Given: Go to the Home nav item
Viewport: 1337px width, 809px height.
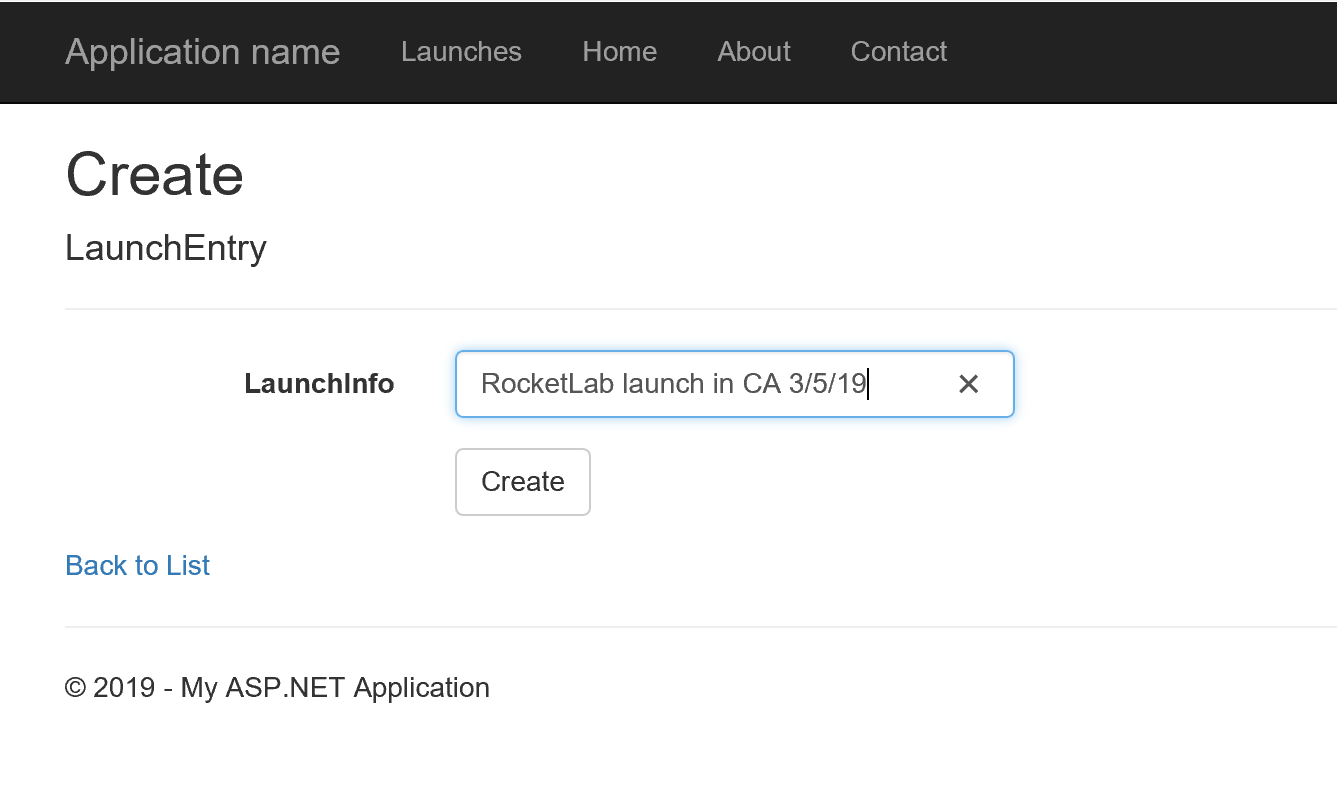Looking at the screenshot, I should click(619, 52).
